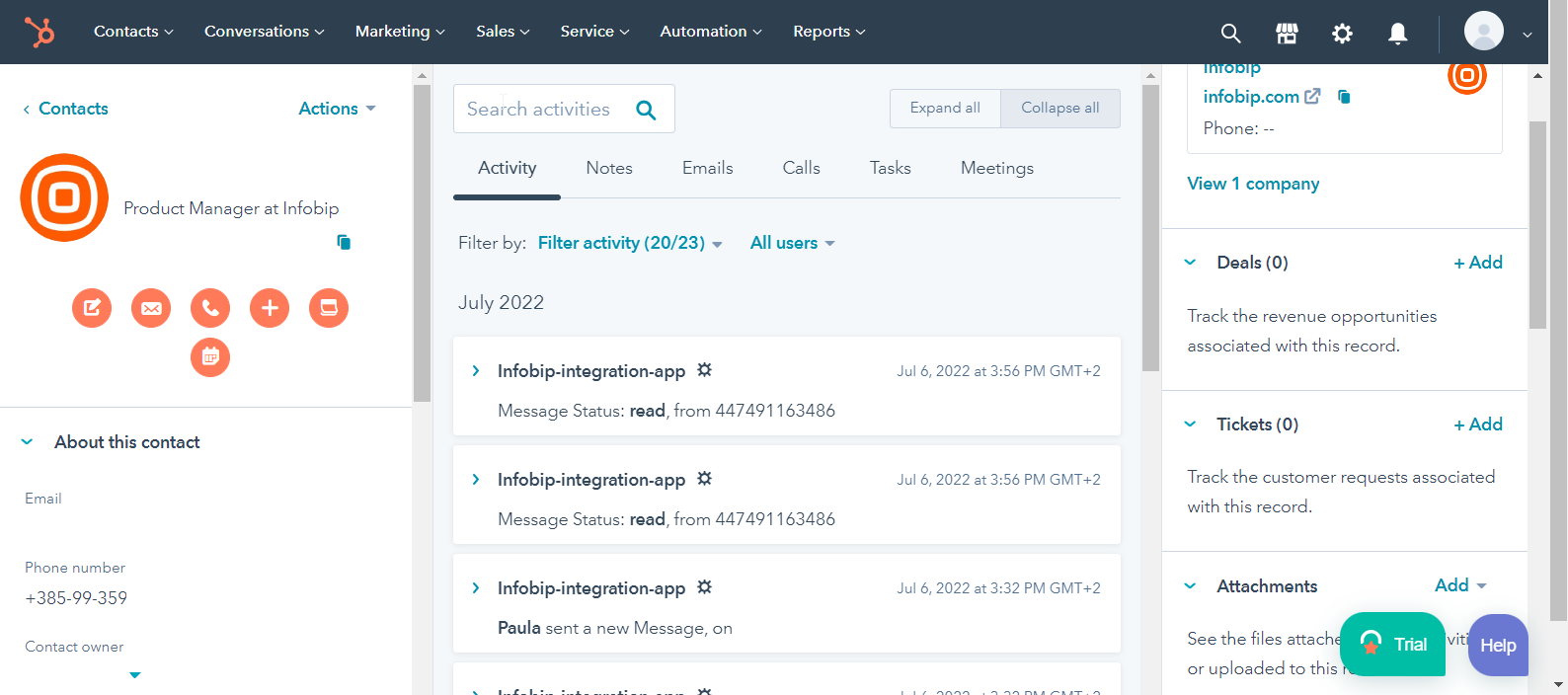Toggle the Expand all option
Screen dimensions: 1568x695
(945, 109)
